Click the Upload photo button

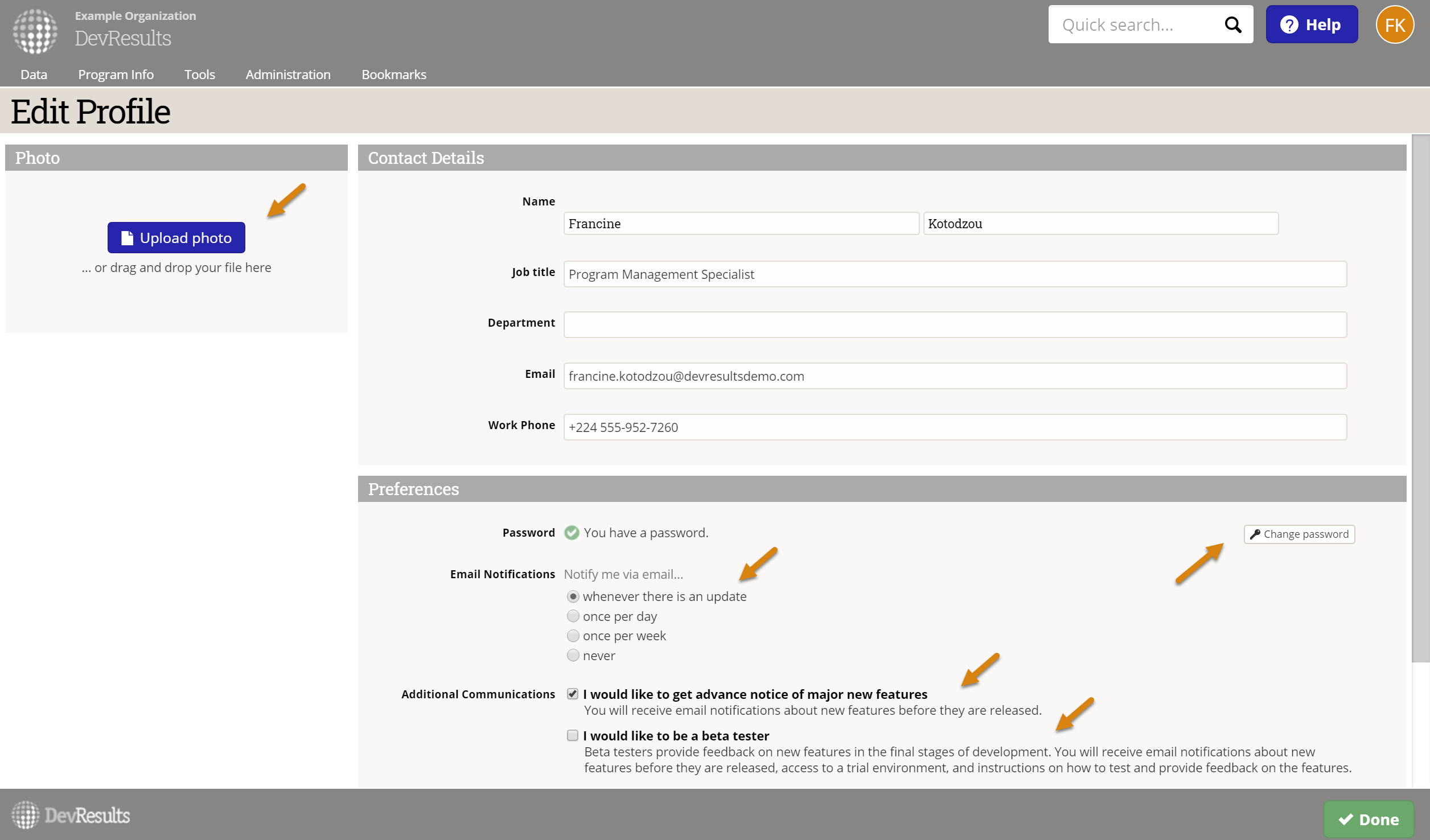(x=176, y=238)
